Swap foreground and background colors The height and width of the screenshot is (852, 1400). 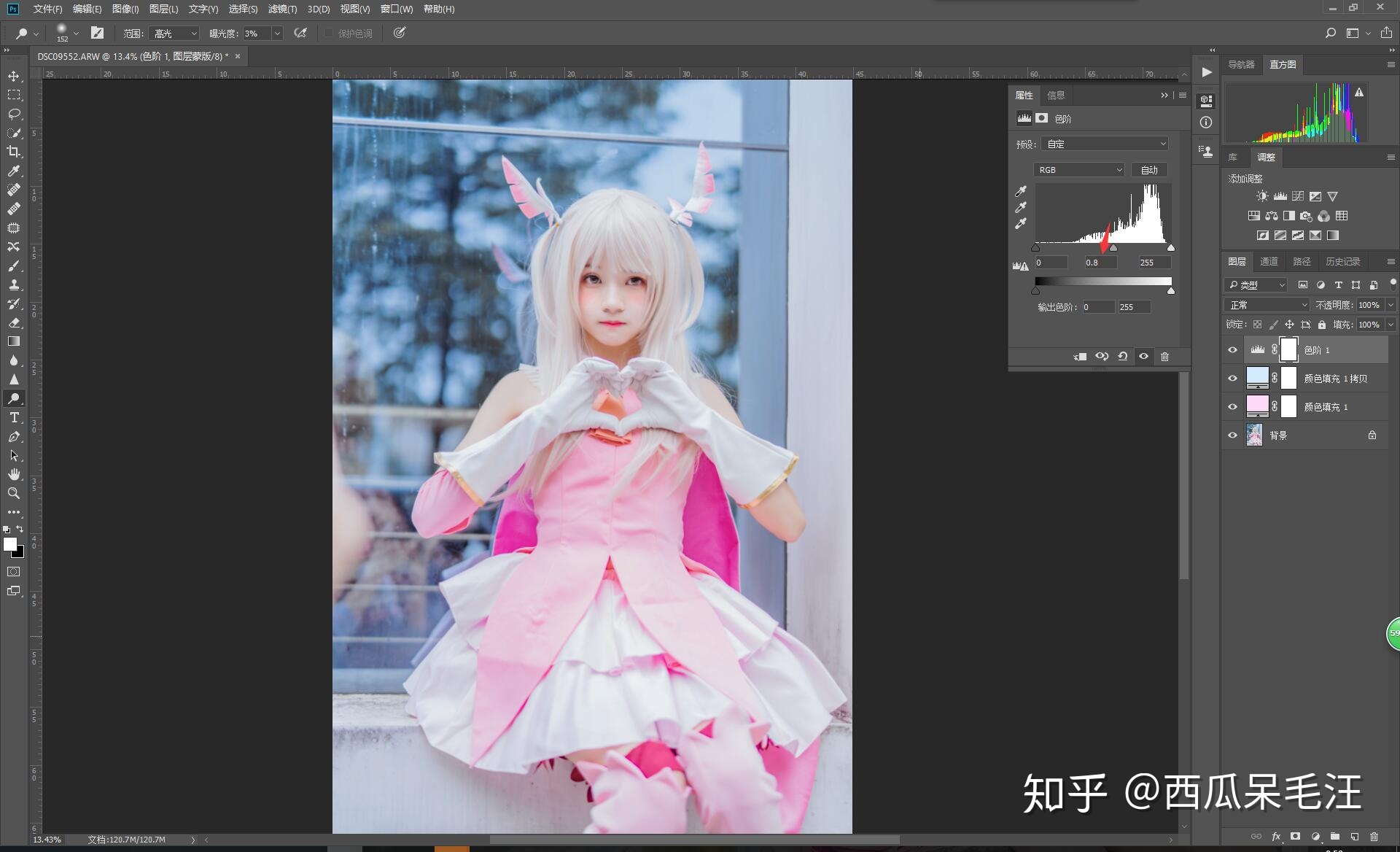[20, 529]
